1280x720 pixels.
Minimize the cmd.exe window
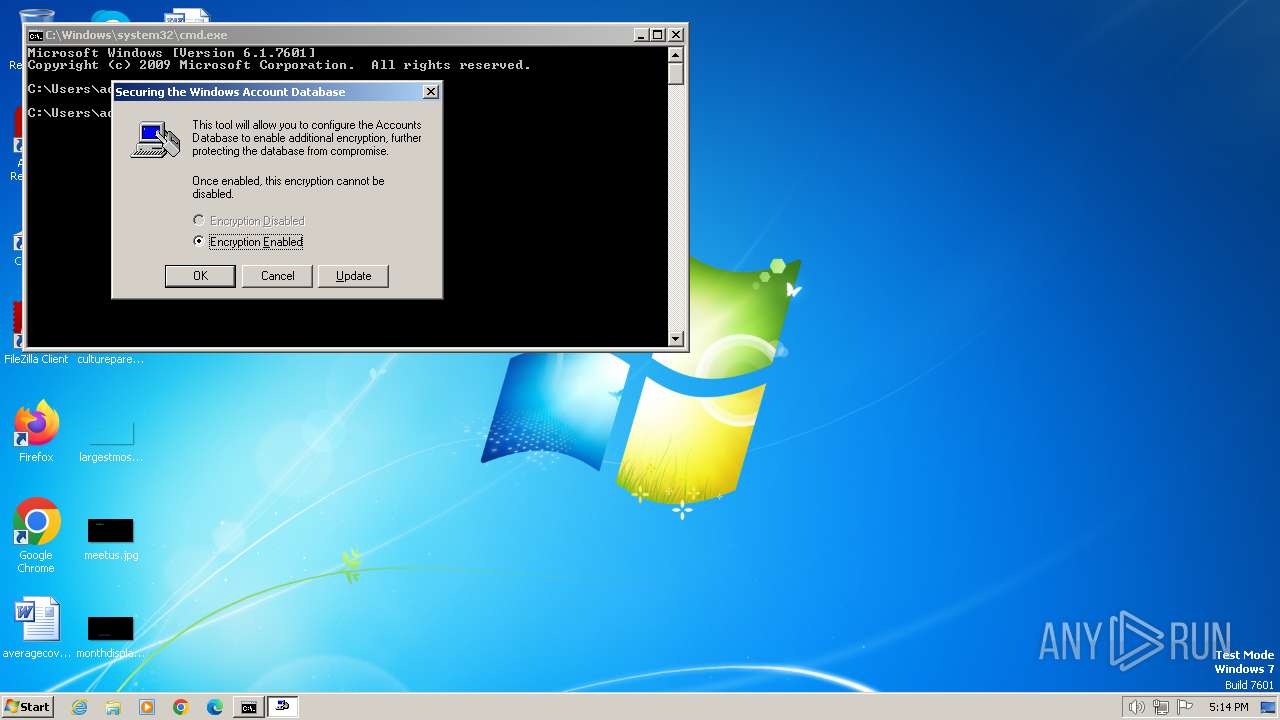coord(641,35)
